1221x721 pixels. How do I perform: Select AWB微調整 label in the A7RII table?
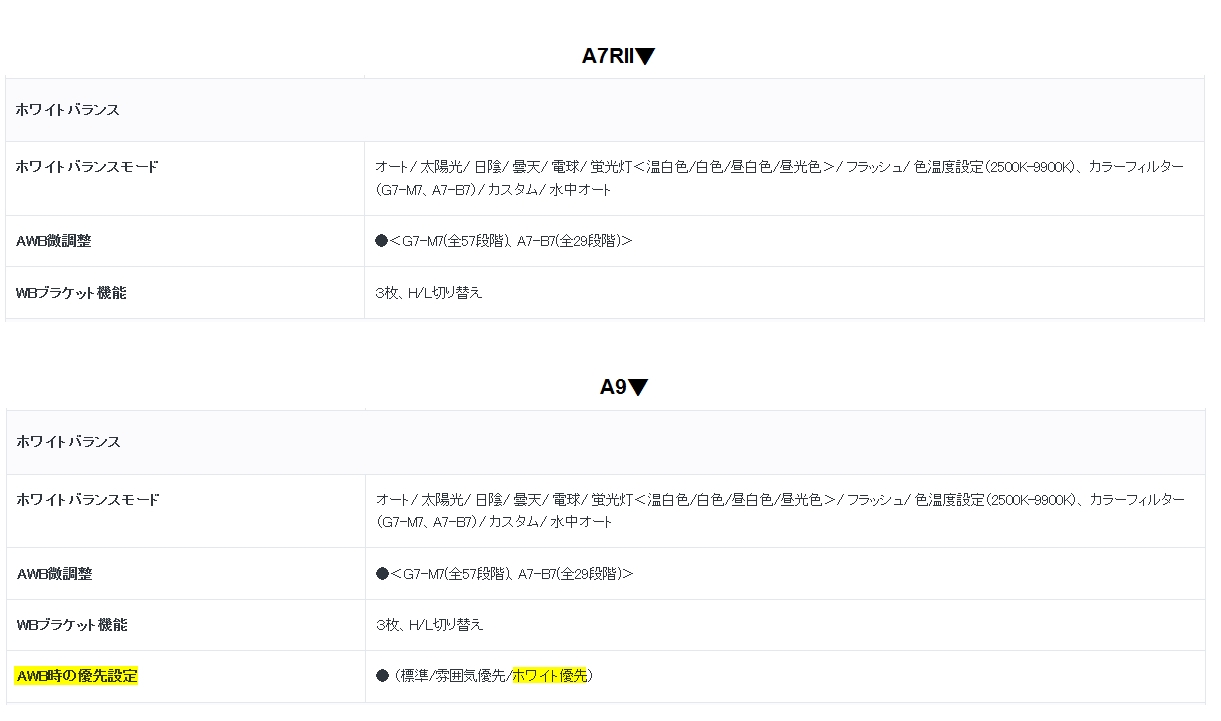54,241
